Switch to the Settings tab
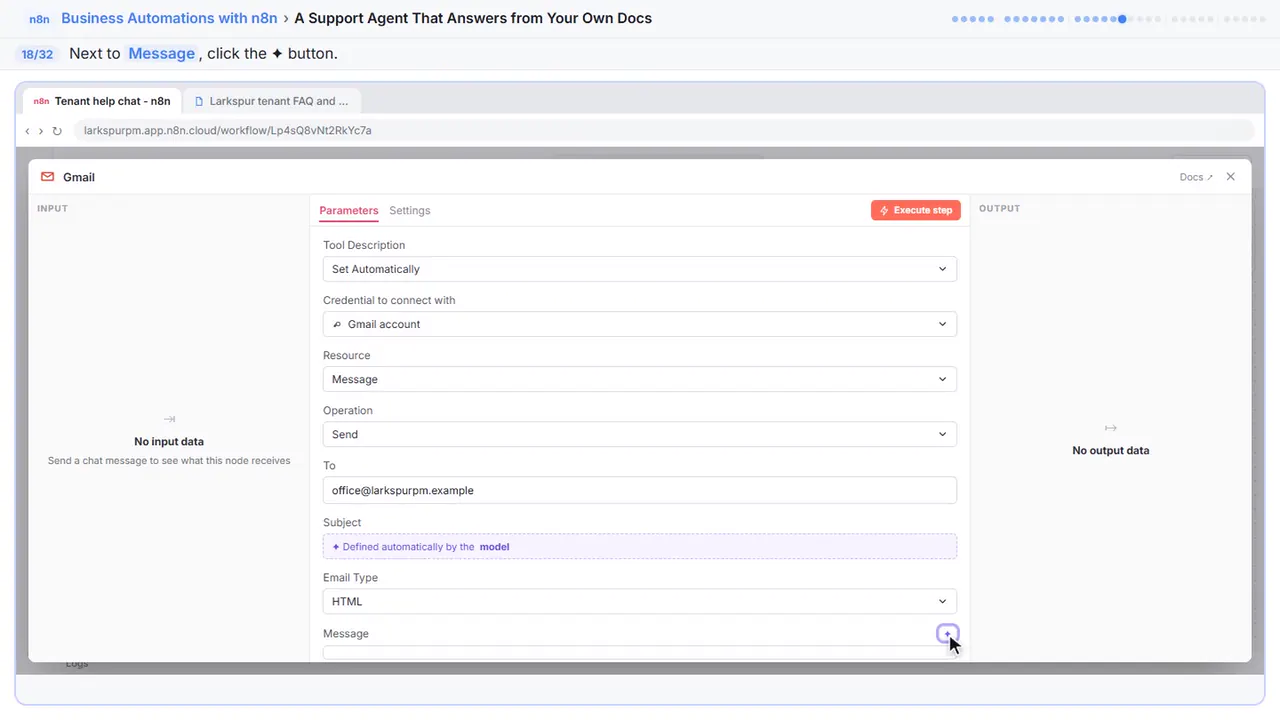 [410, 211]
